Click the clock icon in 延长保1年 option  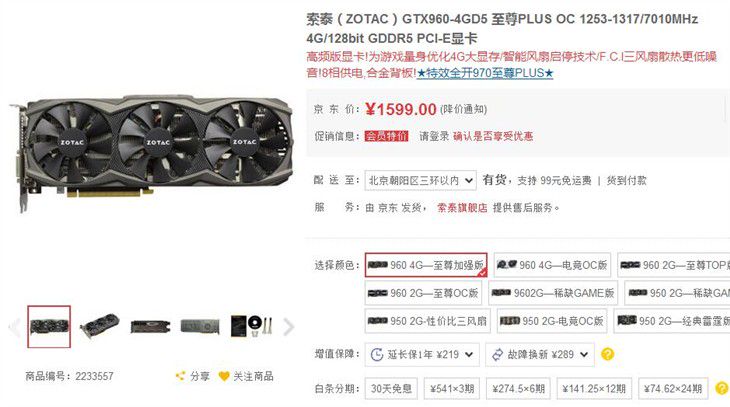[x=377, y=355]
